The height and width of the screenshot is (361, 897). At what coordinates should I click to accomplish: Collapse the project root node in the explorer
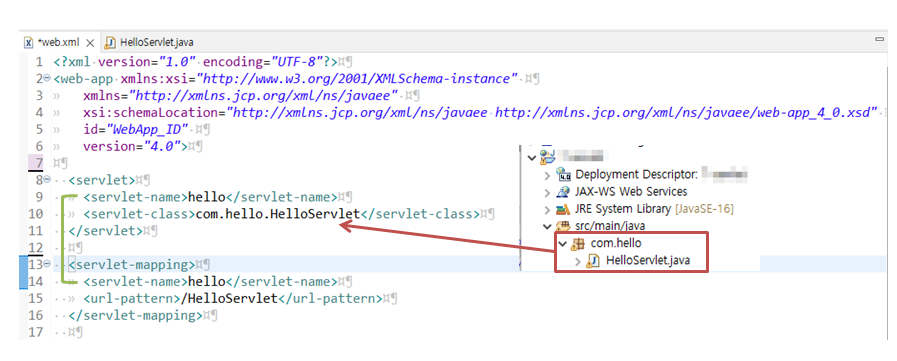click(x=533, y=157)
